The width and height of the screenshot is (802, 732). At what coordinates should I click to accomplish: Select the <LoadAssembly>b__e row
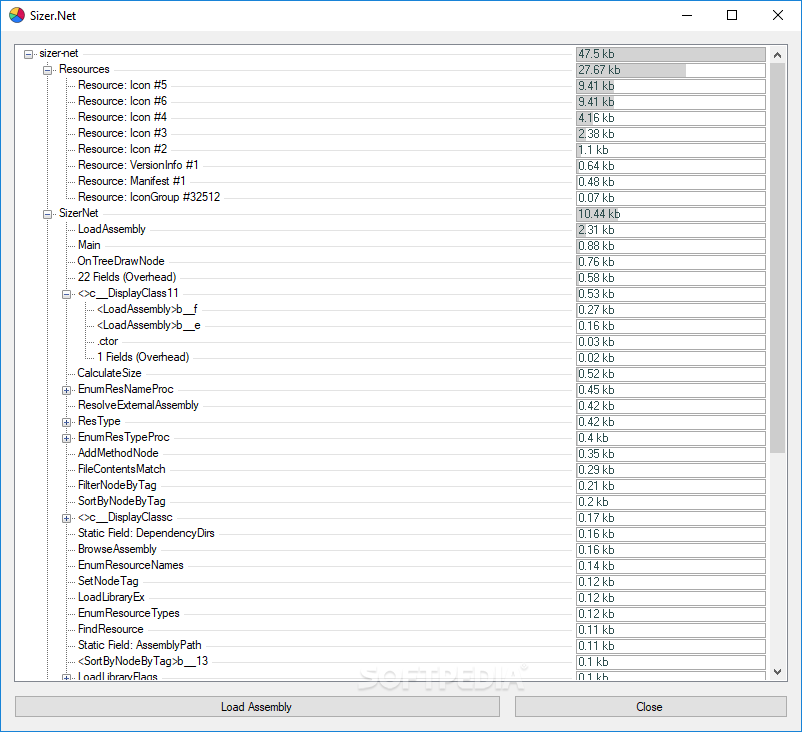click(x=149, y=325)
